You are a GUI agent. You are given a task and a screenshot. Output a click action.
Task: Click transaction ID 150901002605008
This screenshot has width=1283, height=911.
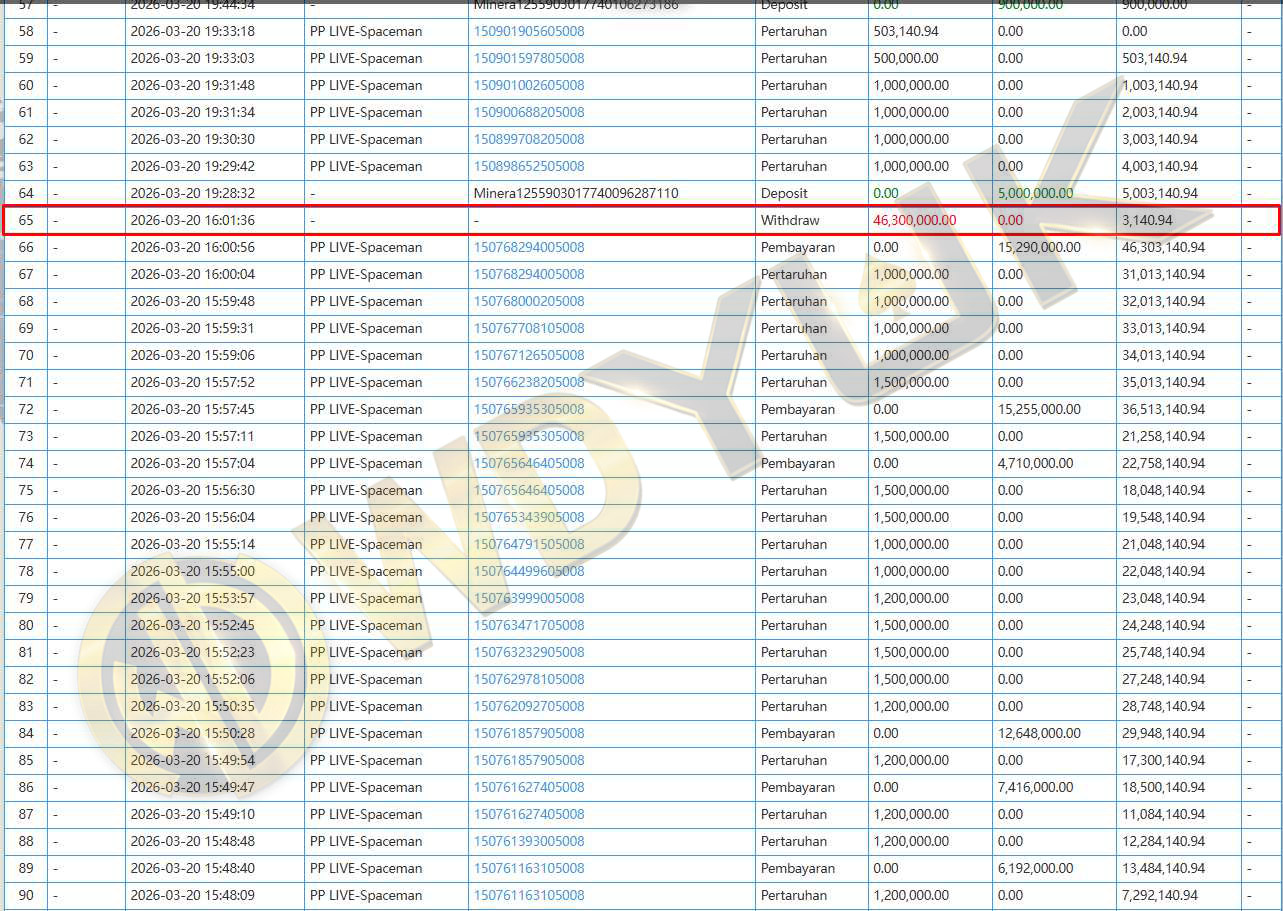pos(528,86)
